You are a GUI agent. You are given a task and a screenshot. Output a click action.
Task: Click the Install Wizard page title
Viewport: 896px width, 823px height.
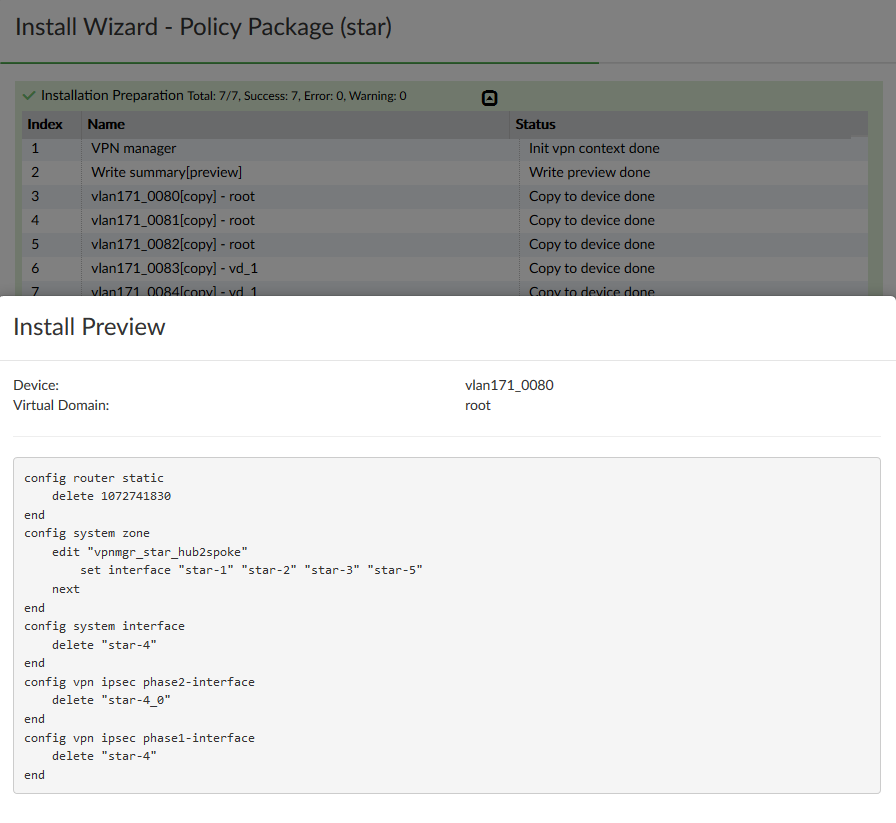(x=204, y=27)
